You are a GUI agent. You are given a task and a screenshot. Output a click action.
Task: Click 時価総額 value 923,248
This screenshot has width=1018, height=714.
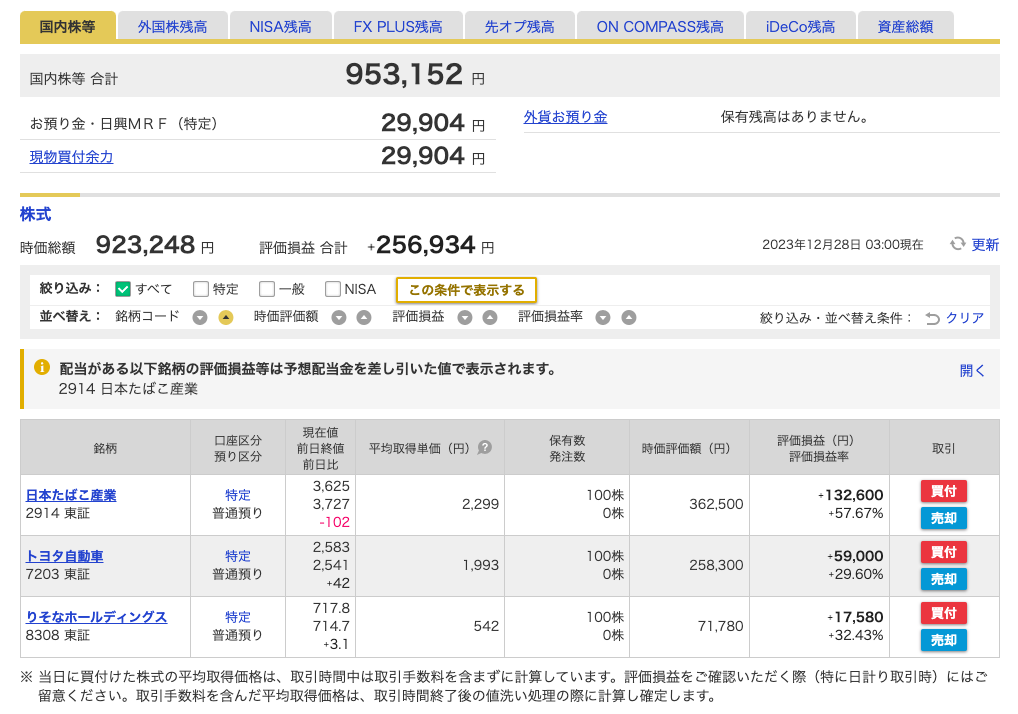point(145,245)
